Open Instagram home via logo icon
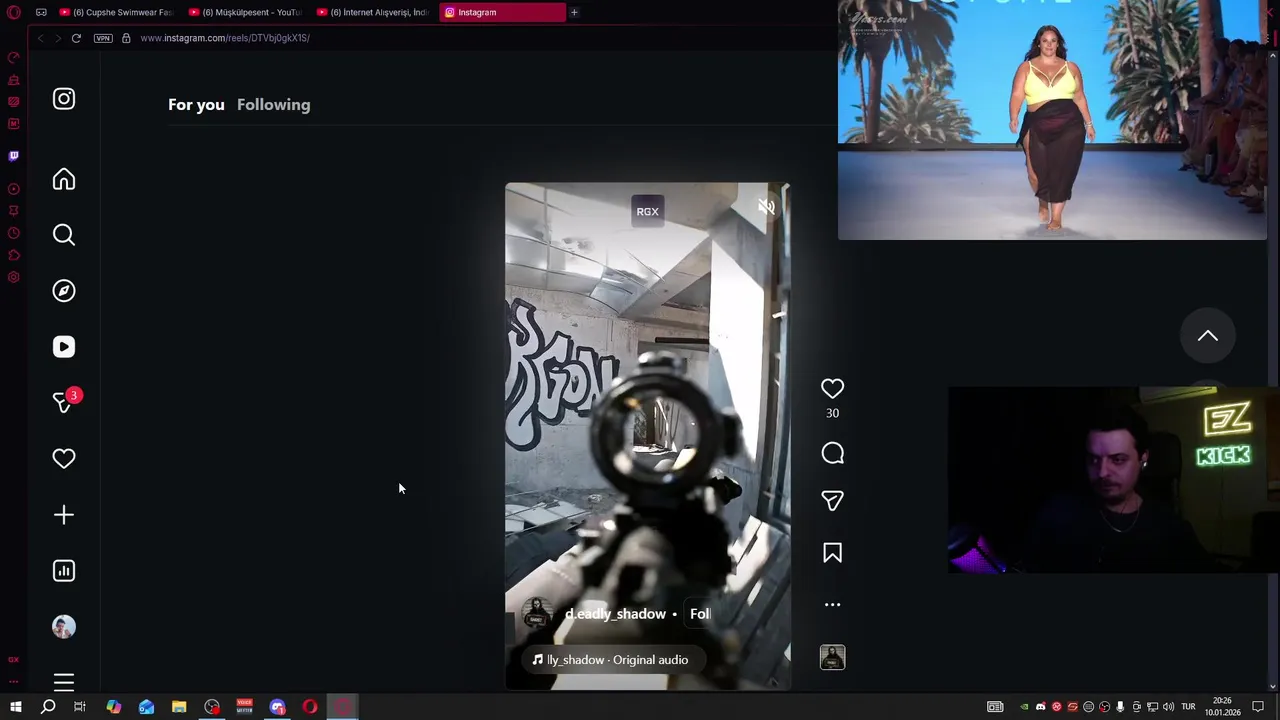Screen dimensions: 1280x720 tap(64, 99)
